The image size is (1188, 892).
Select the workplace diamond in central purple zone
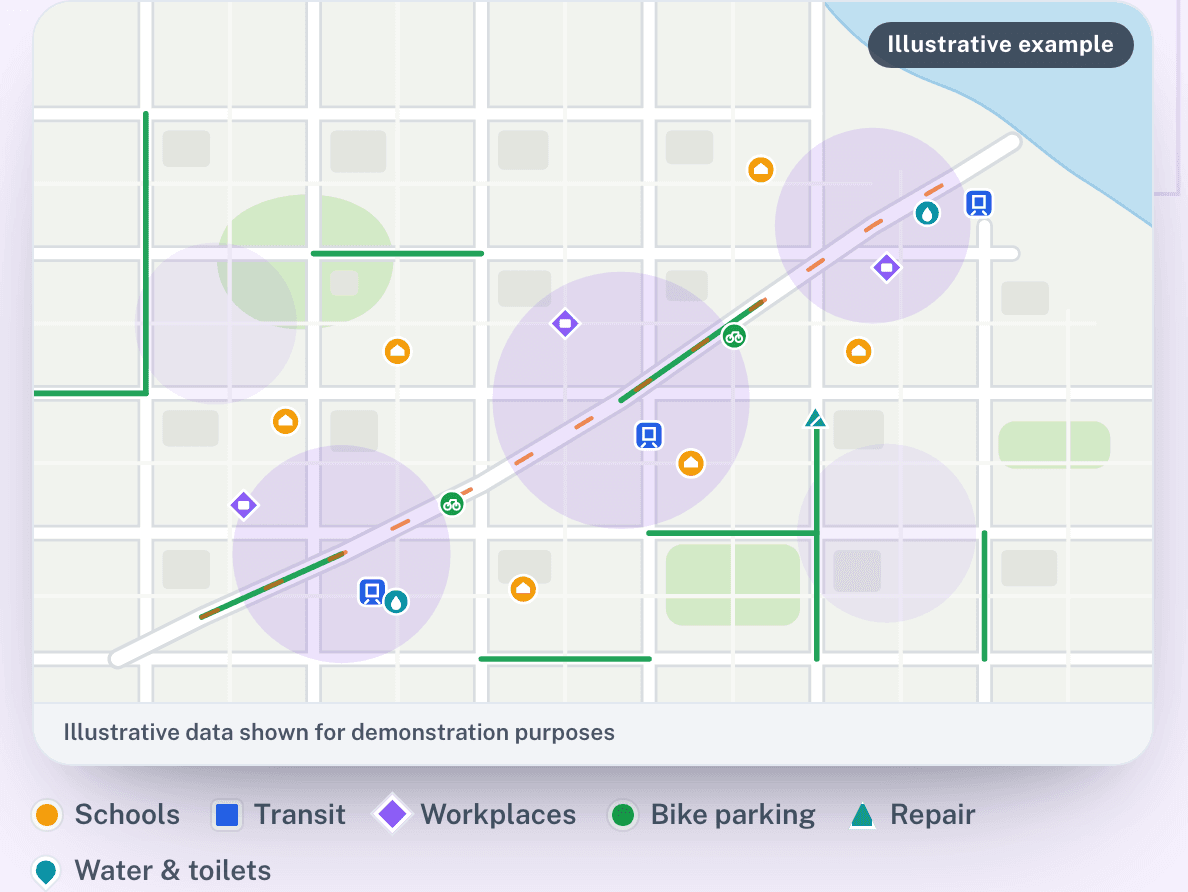point(564,324)
